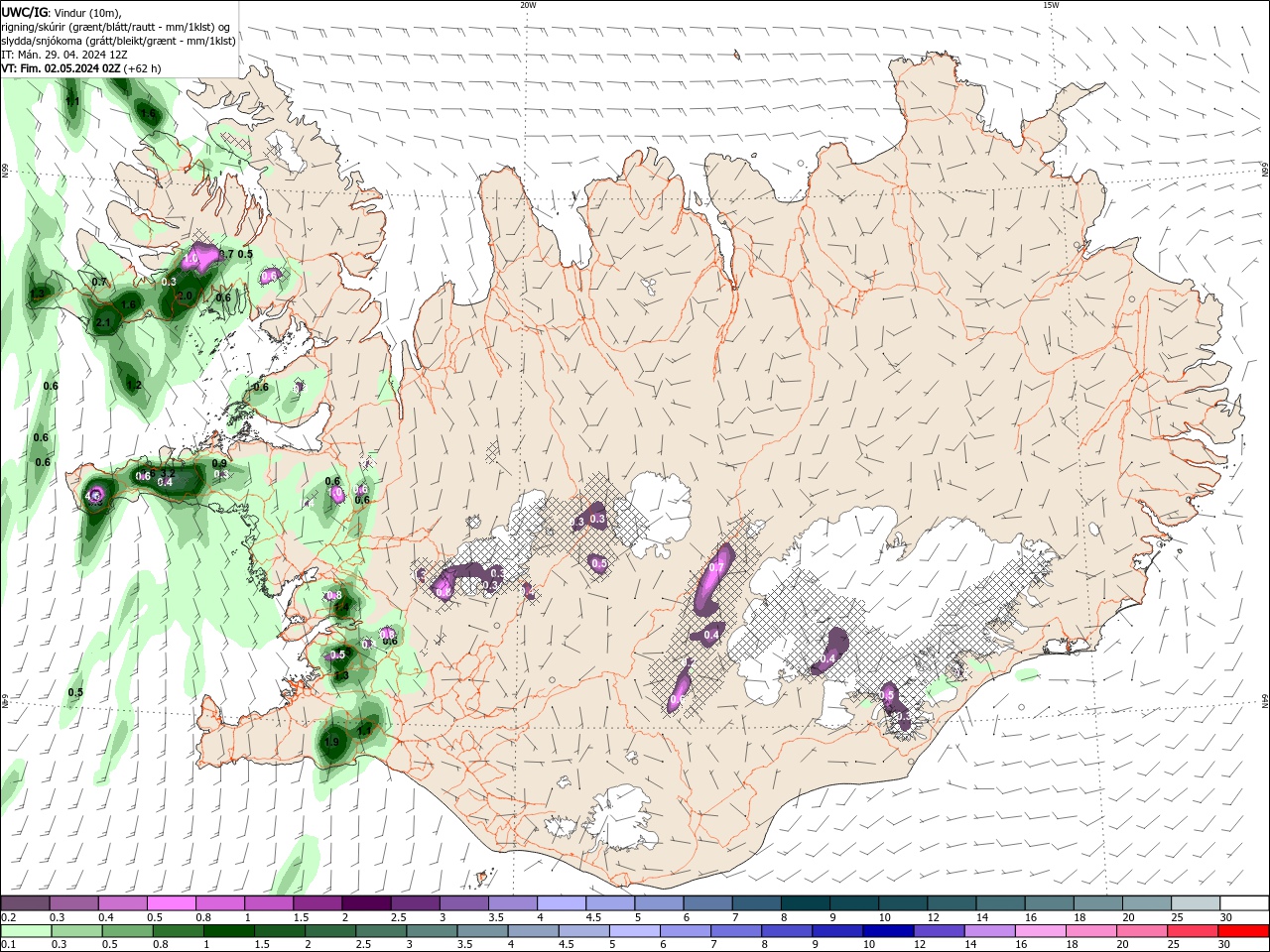This screenshot has height=952, width=1270.
Task: Click the 'slydda/snjókoma' snow legend description line
Action: (x=118, y=41)
